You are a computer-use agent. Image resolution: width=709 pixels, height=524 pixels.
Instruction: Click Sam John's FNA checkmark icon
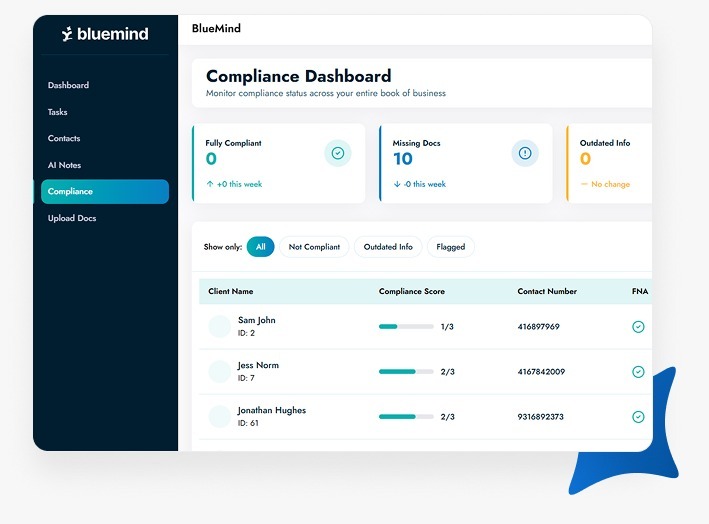638,326
